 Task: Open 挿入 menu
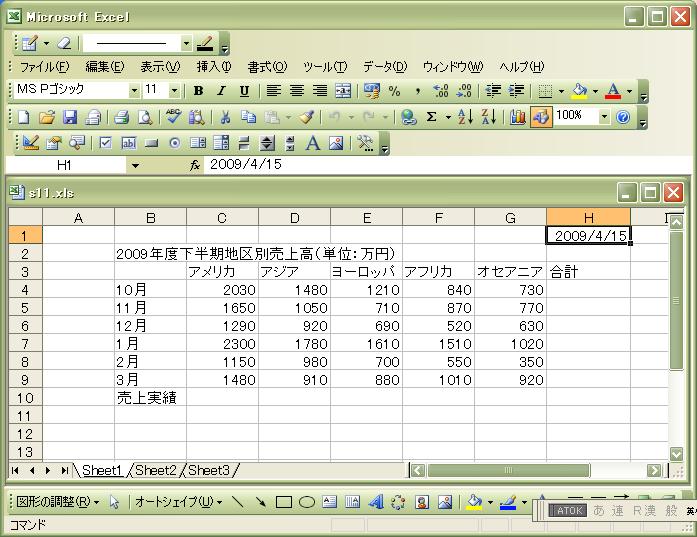214,67
